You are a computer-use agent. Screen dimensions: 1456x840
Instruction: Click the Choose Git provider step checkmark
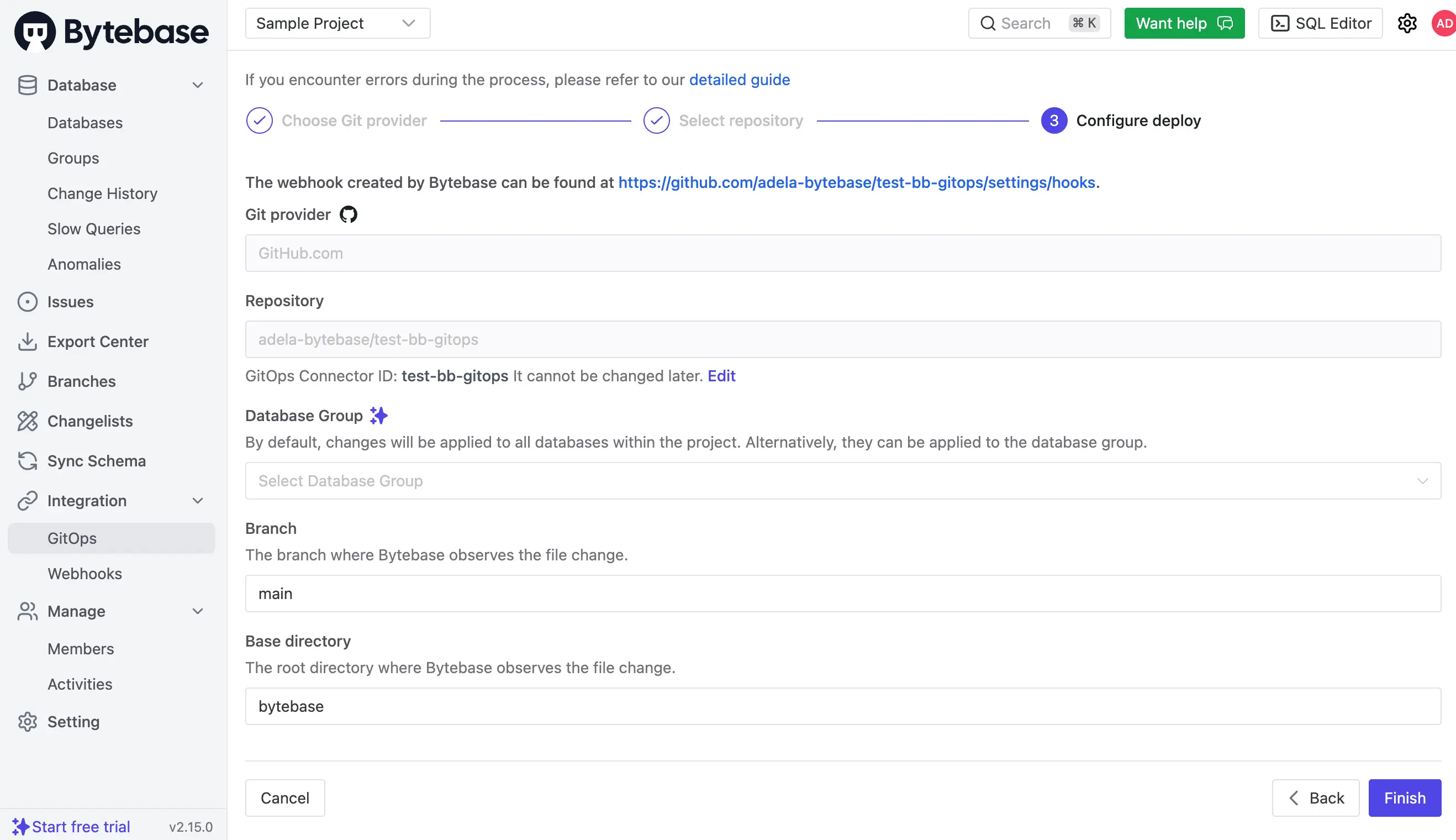coord(260,120)
